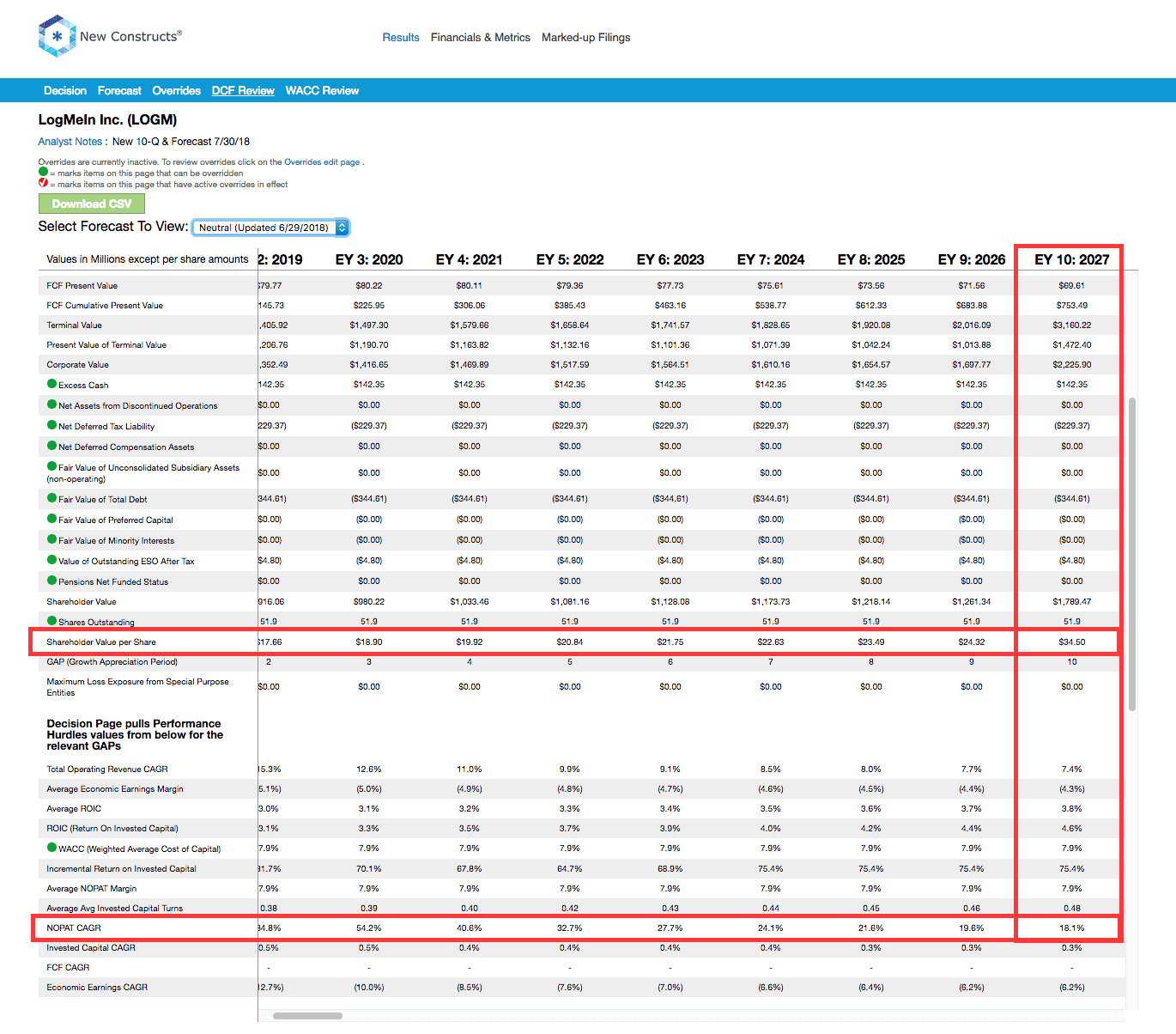
Task: Click the $3,160.22 terminal value cell
Action: pos(1072,325)
